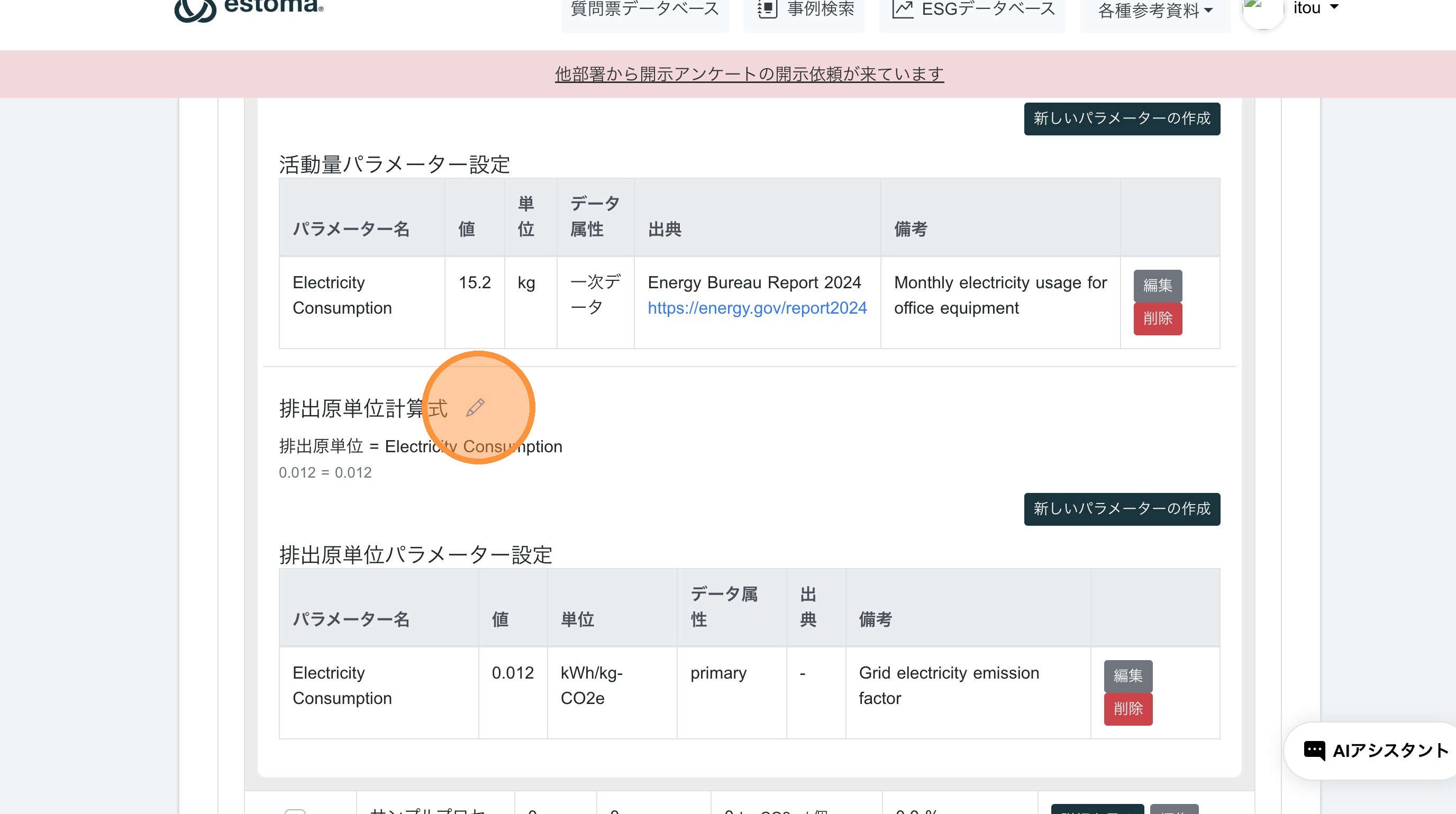Click the 排出原単位 formula text
The image size is (1456, 814).
click(420, 446)
